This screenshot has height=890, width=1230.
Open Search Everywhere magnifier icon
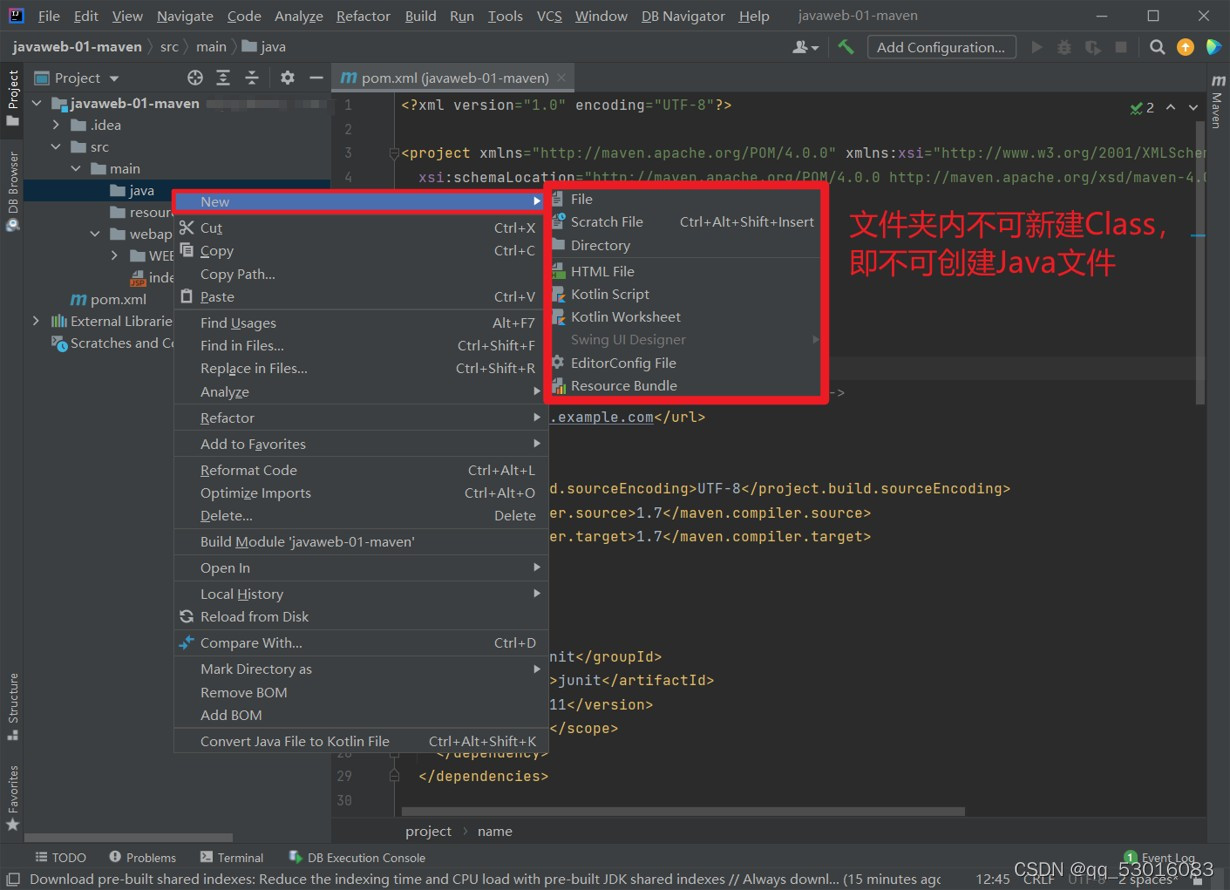(x=1157, y=47)
